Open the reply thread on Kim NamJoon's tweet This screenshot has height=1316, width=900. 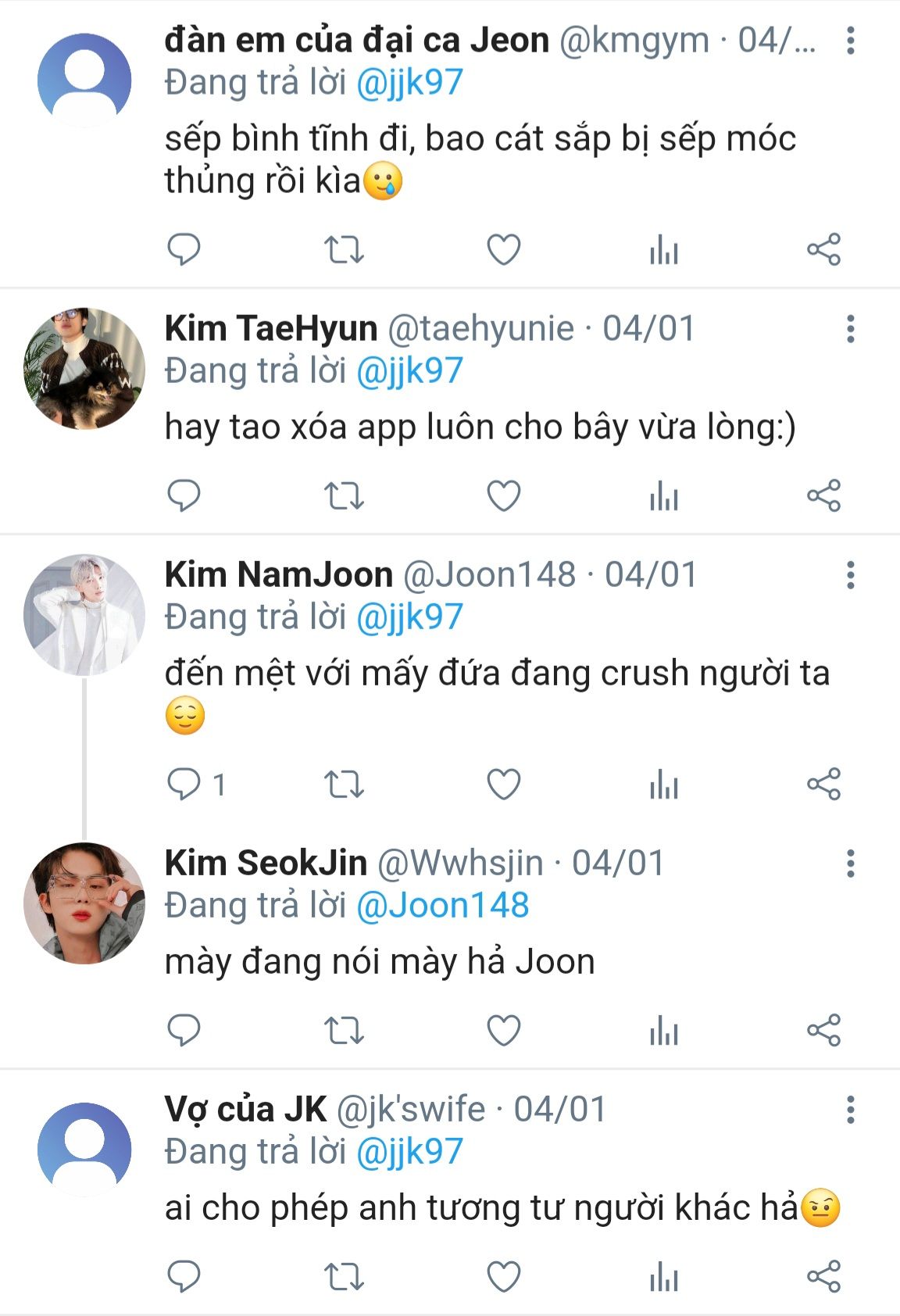(184, 785)
